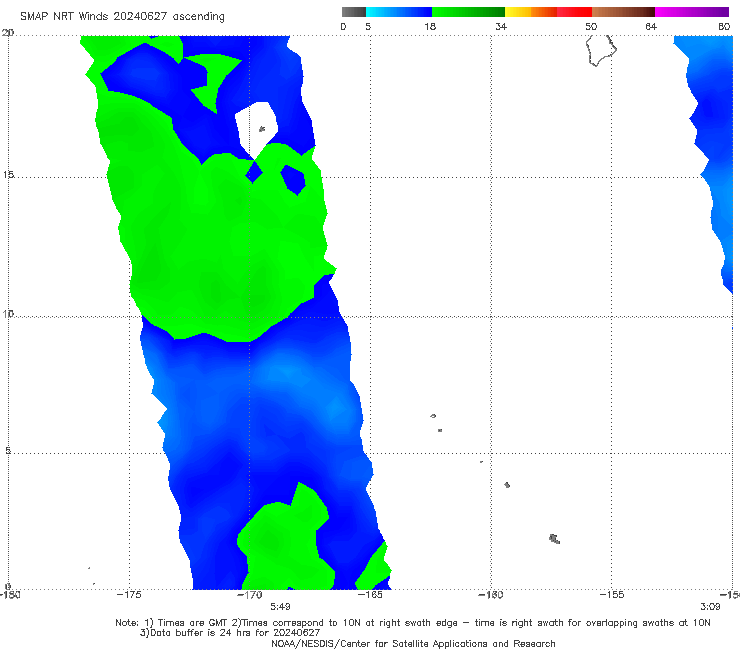Click the '18' label under the color bar
Image resolution: width=740 pixels, height=650 pixels.
(430, 27)
